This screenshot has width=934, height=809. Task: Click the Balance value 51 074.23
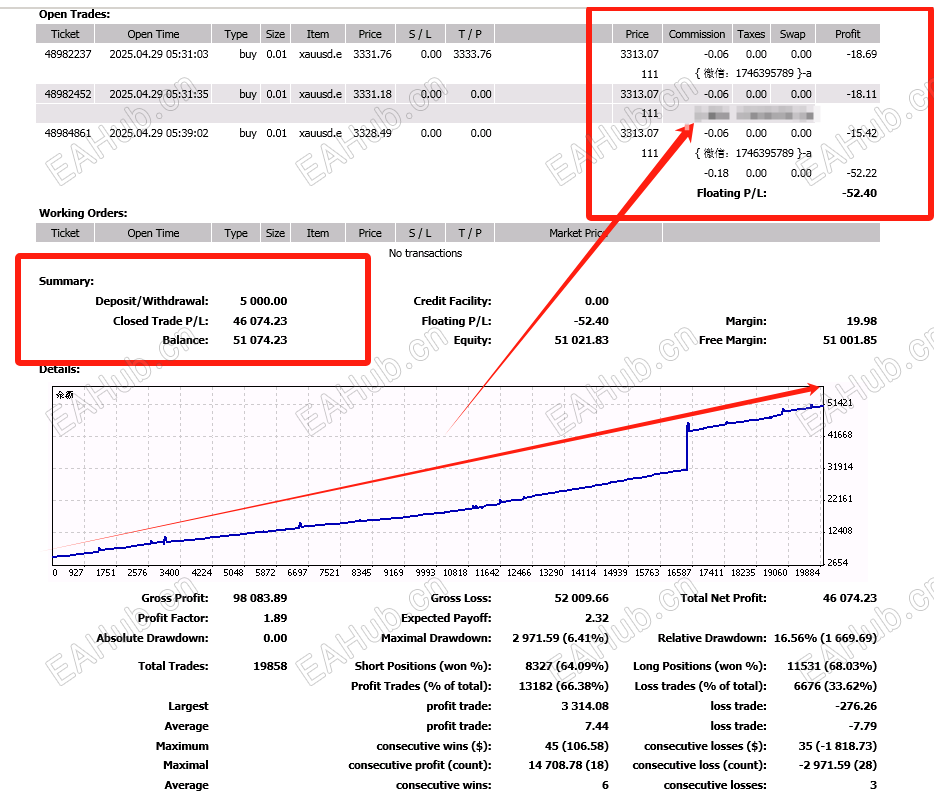(260, 340)
